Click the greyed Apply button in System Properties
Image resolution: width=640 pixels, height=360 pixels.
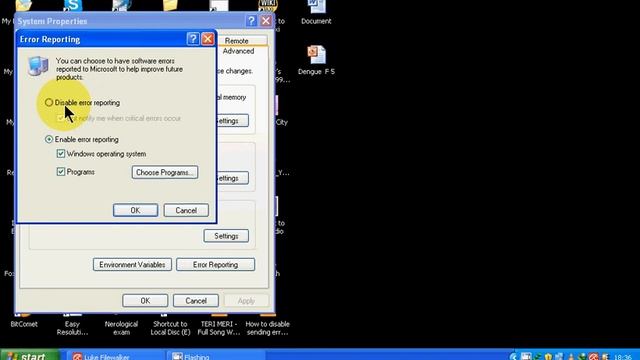click(x=246, y=301)
